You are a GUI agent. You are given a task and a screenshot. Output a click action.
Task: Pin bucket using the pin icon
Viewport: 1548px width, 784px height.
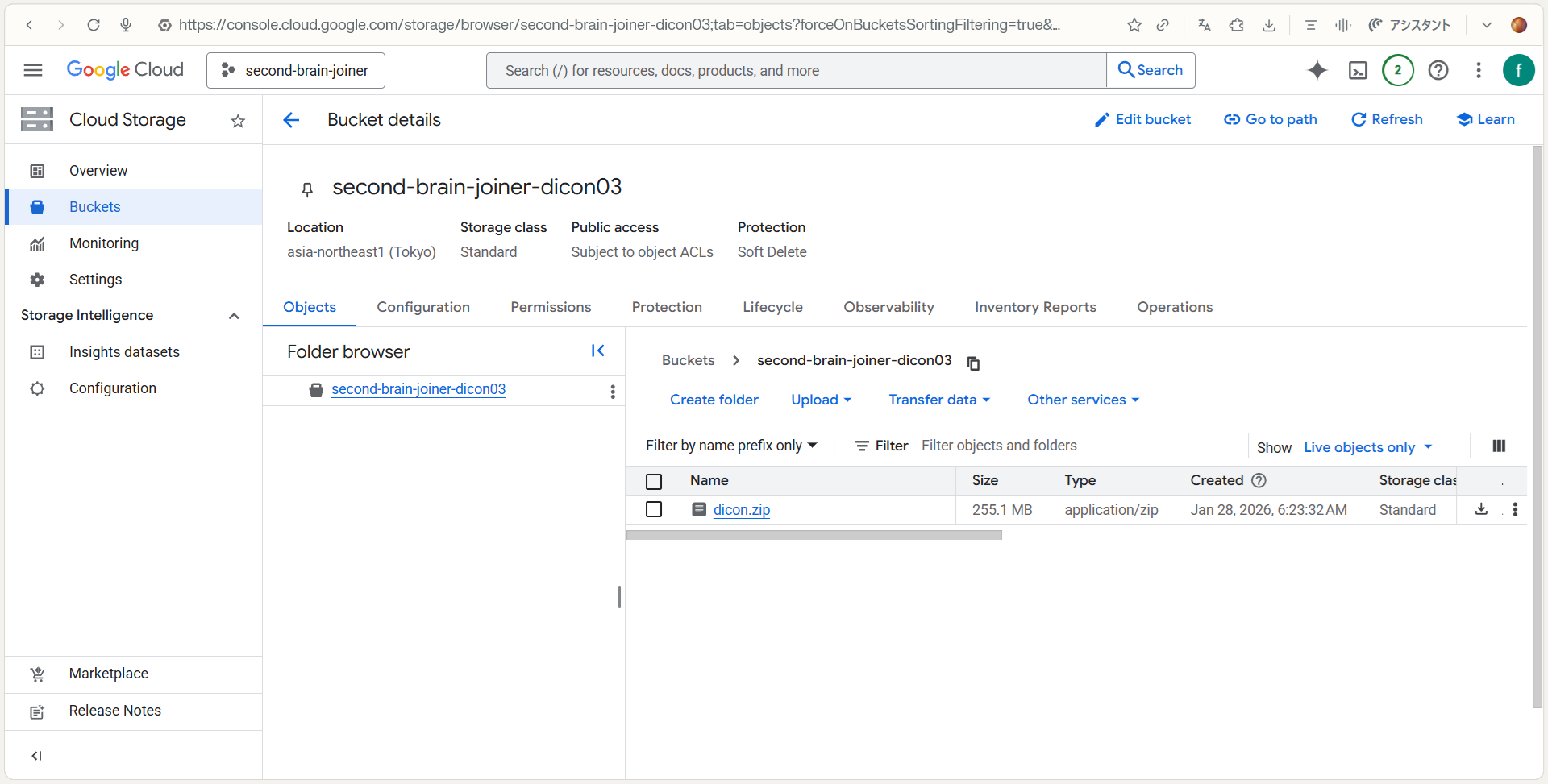(x=307, y=189)
